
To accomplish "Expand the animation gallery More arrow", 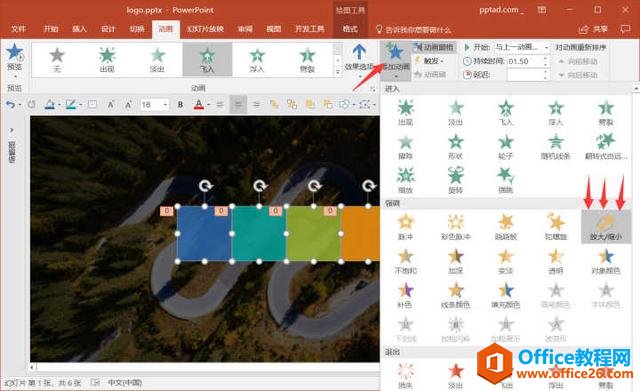I will [337, 72].
